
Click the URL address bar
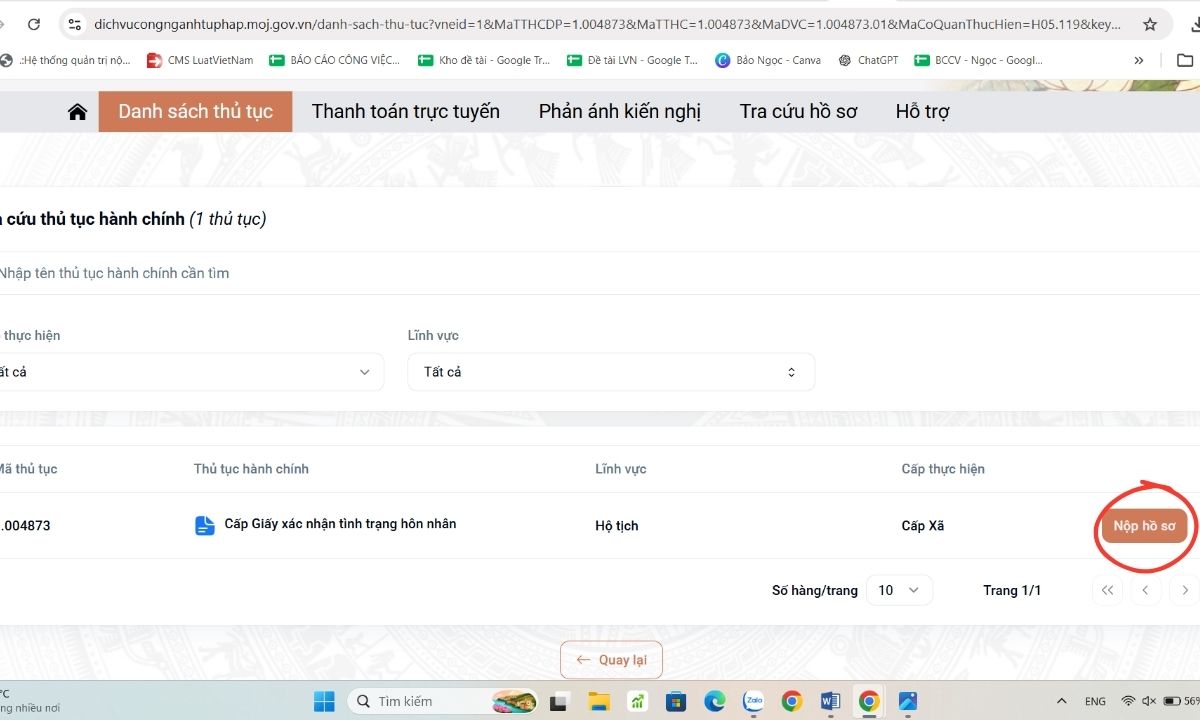607,24
